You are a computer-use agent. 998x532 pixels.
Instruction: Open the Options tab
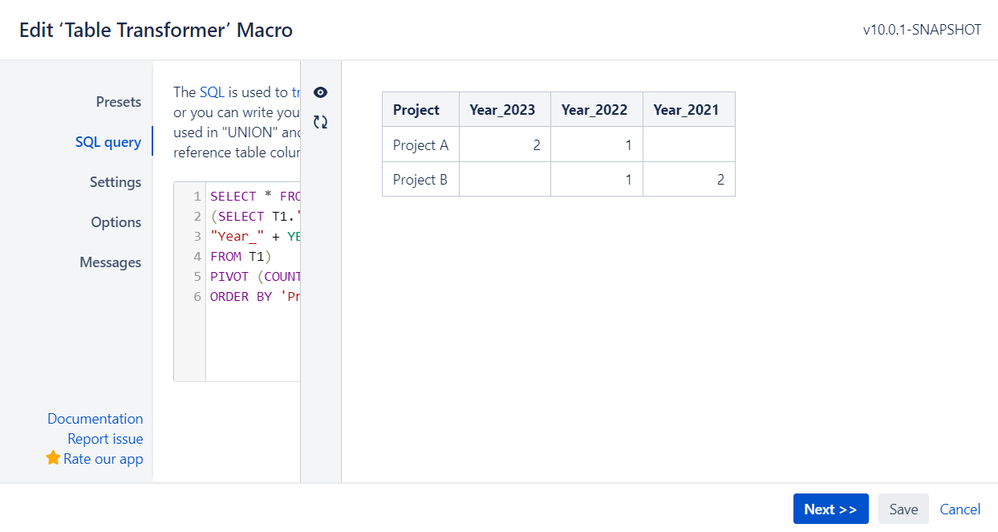[x=116, y=222]
